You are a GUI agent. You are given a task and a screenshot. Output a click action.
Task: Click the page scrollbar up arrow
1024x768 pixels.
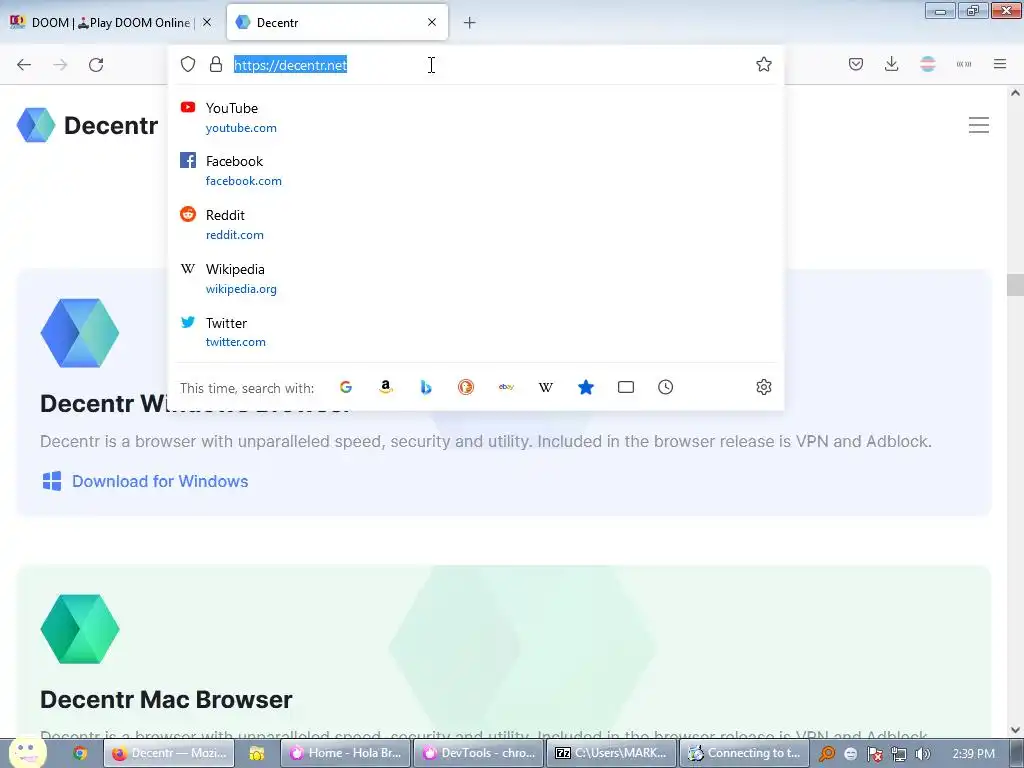tap(1015, 93)
